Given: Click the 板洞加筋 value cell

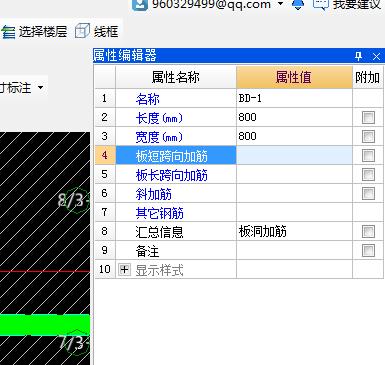Looking at the screenshot, I should point(294,232).
